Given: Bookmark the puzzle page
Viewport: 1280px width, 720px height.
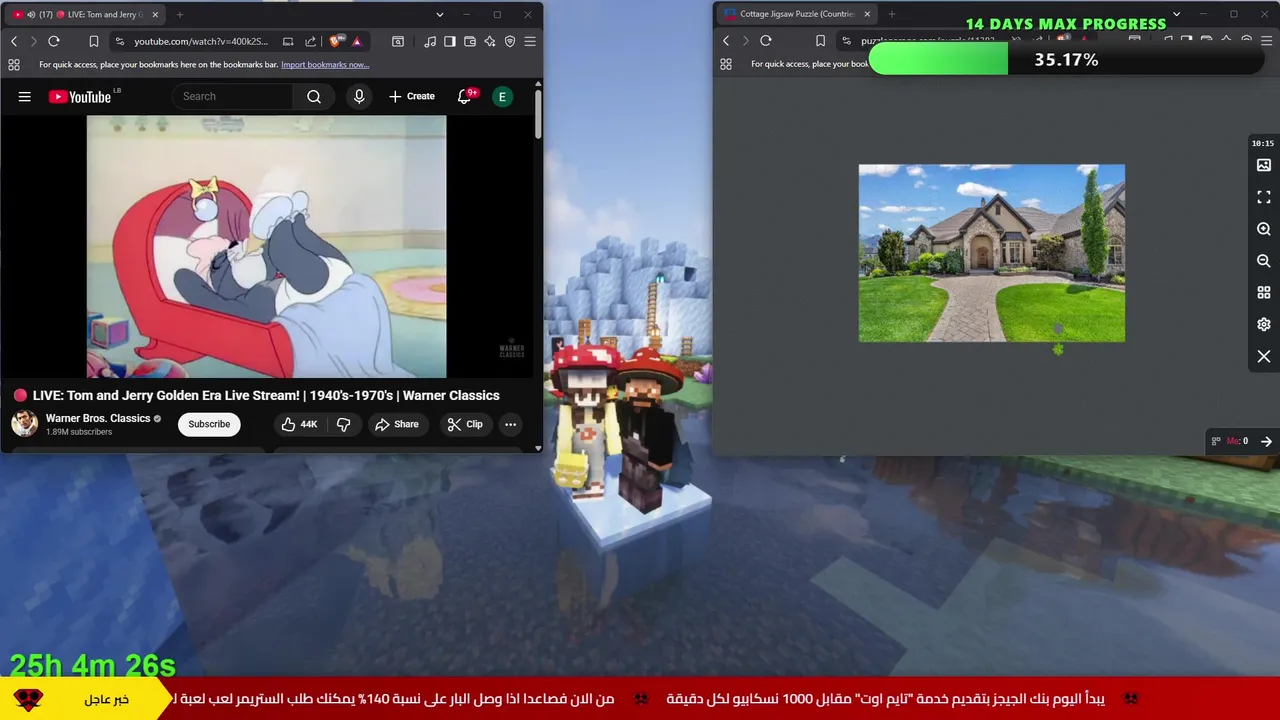Looking at the screenshot, I should point(820,41).
